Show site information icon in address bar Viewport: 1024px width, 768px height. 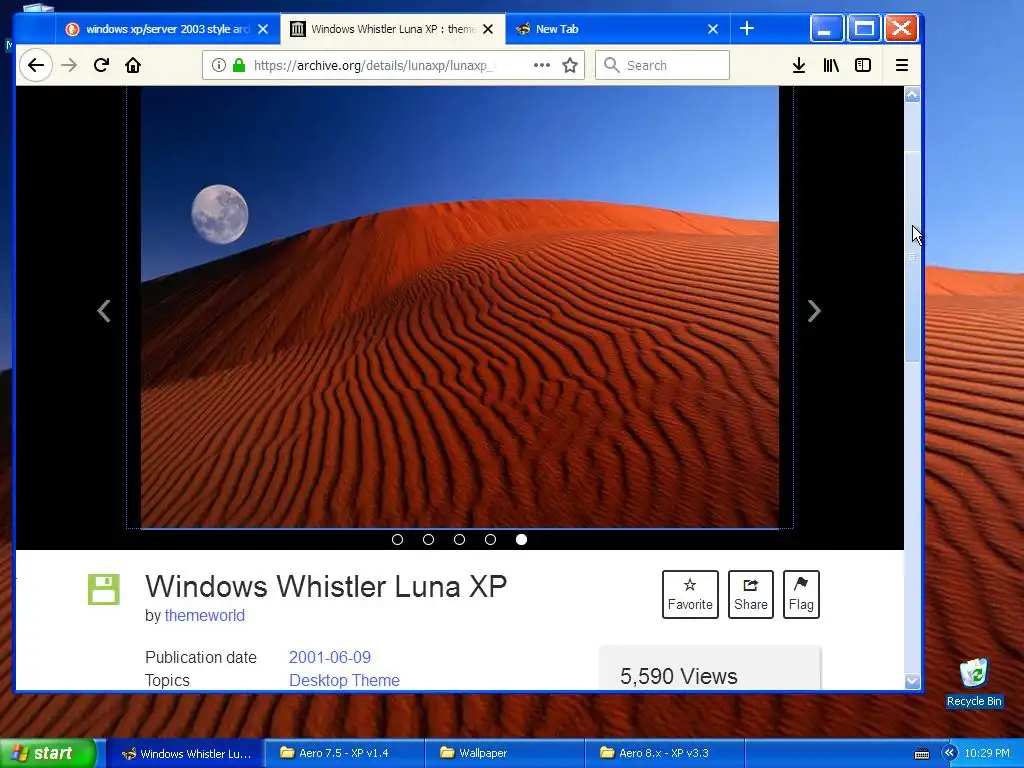click(219, 65)
